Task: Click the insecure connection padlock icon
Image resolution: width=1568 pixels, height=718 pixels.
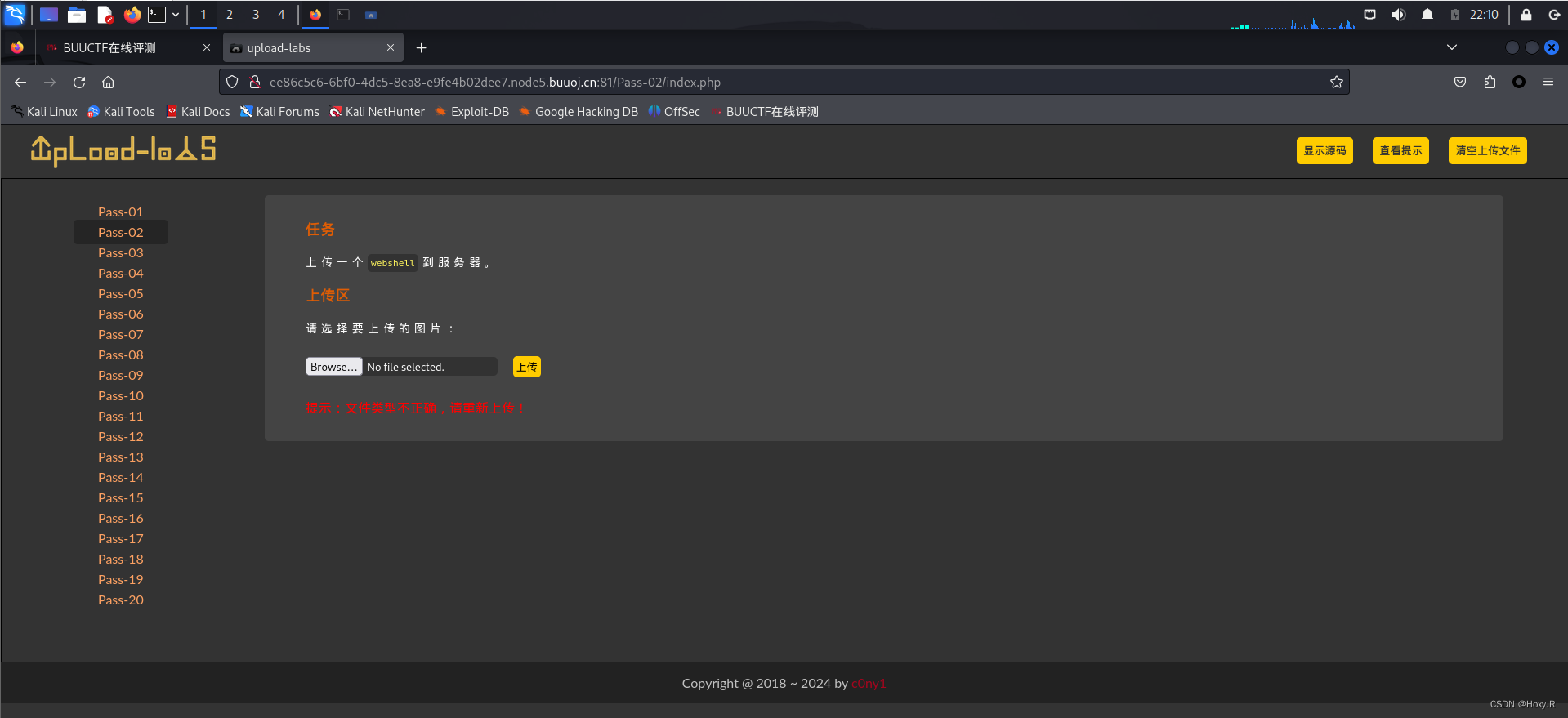Action: (255, 82)
